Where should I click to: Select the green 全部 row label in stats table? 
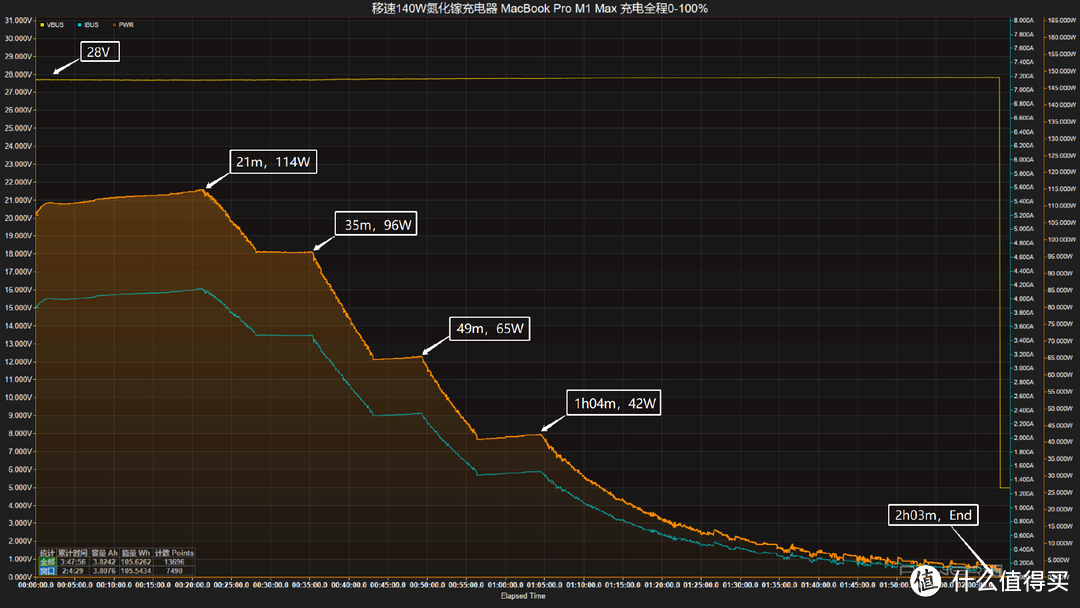tap(47, 562)
